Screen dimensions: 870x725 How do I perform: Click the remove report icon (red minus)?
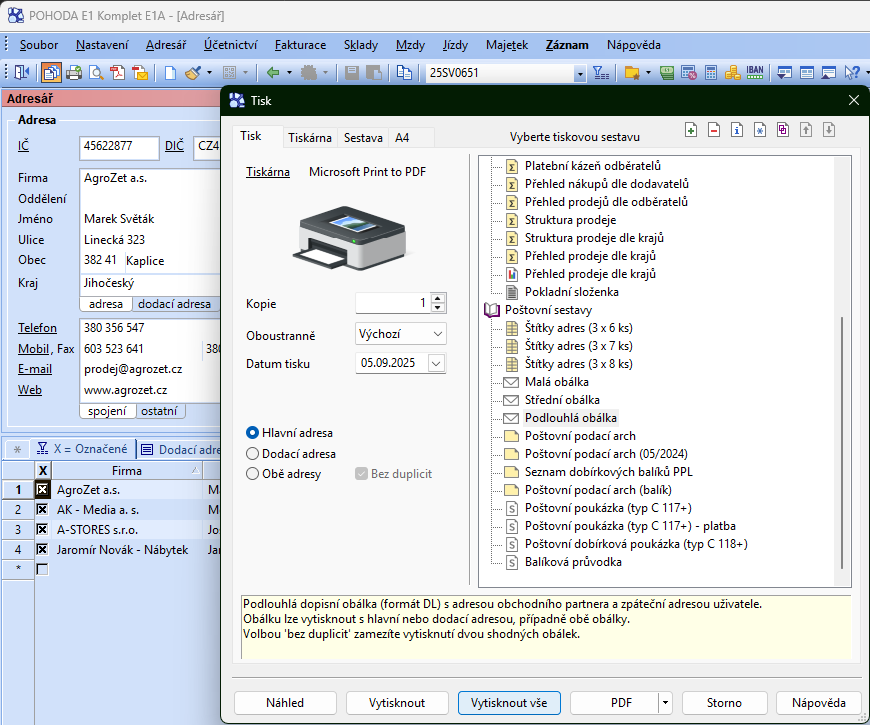714,130
